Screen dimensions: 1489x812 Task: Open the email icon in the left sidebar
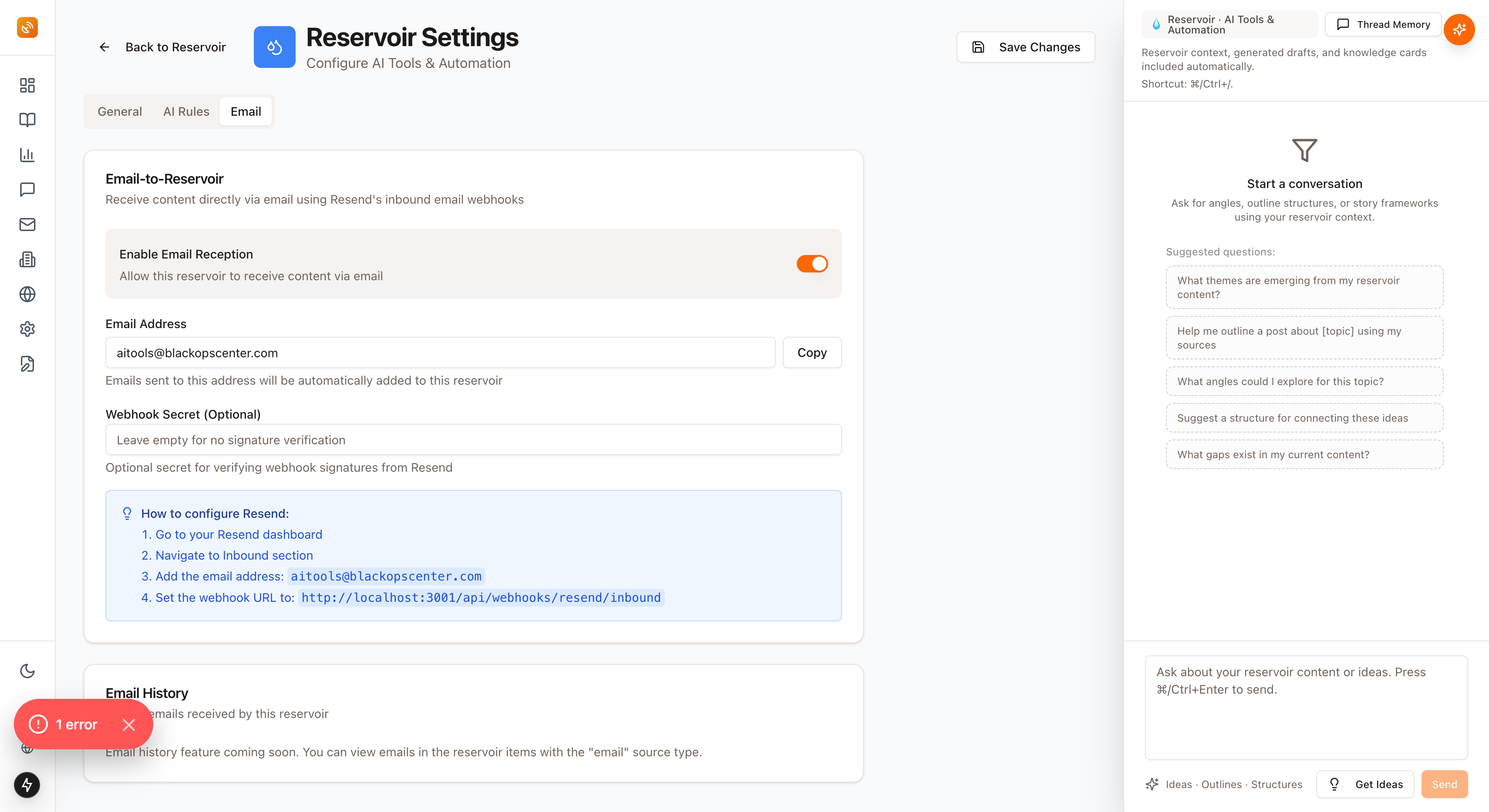(x=27, y=225)
